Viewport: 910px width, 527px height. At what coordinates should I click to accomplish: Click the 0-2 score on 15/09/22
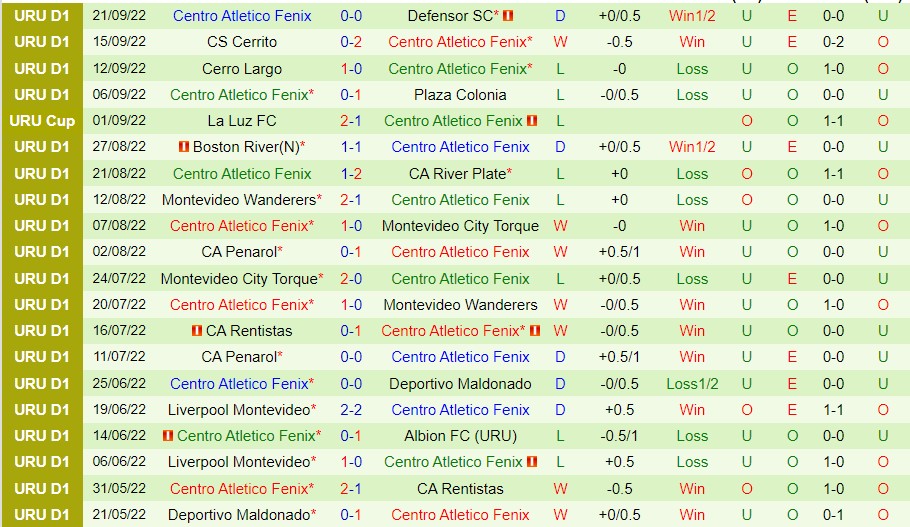pos(351,42)
